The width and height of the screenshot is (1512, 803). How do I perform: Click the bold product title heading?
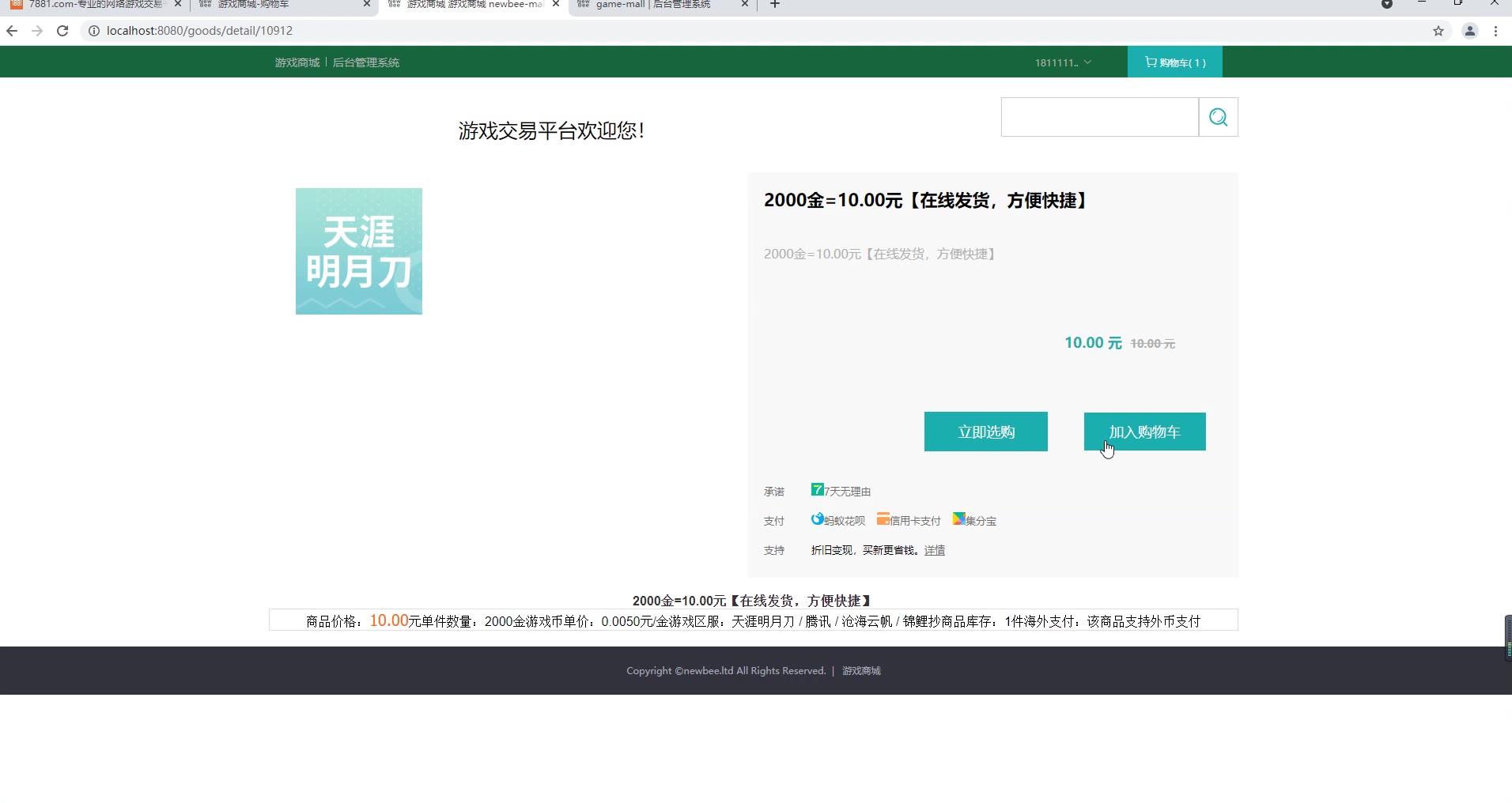click(928, 201)
